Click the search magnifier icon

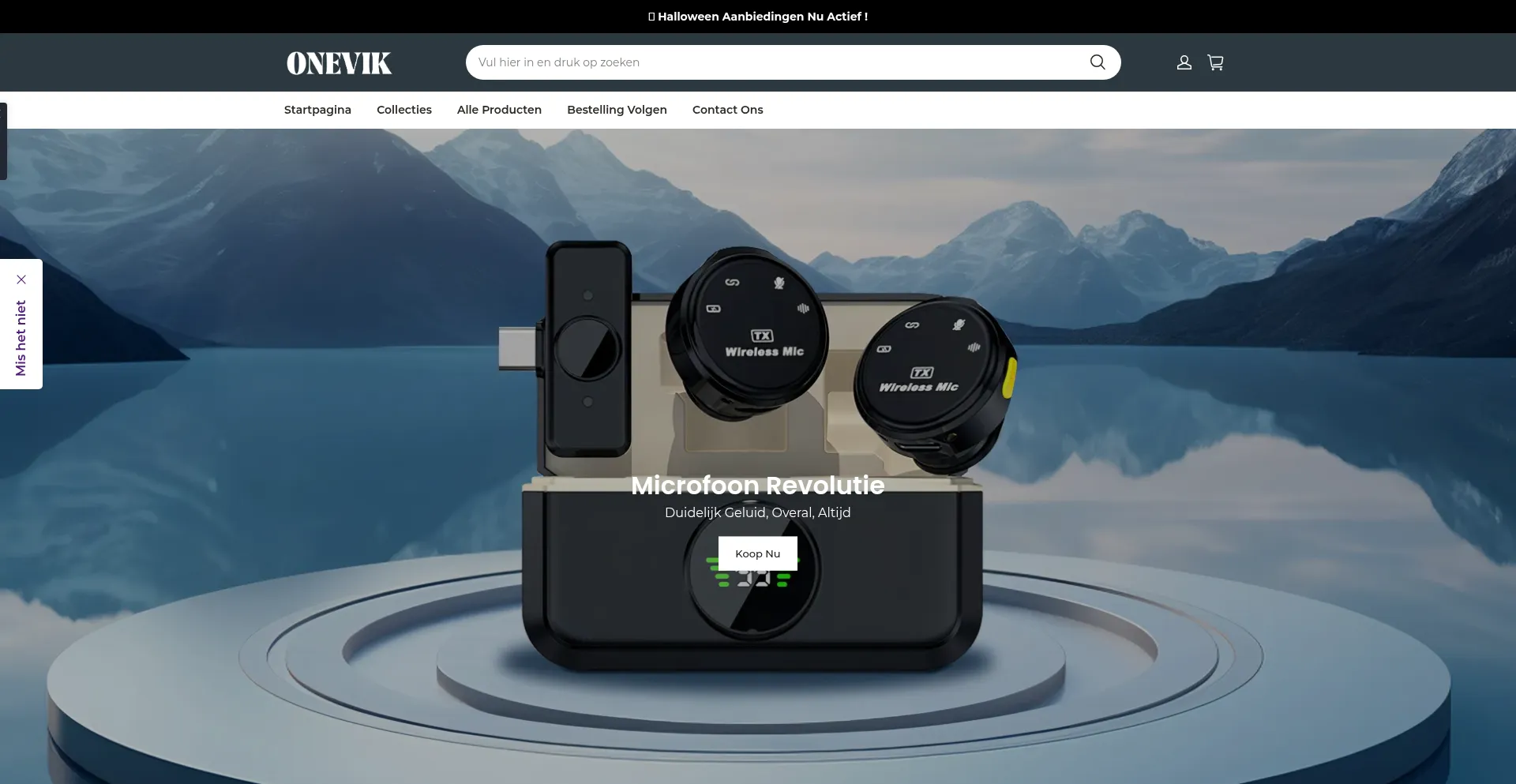coord(1097,62)
